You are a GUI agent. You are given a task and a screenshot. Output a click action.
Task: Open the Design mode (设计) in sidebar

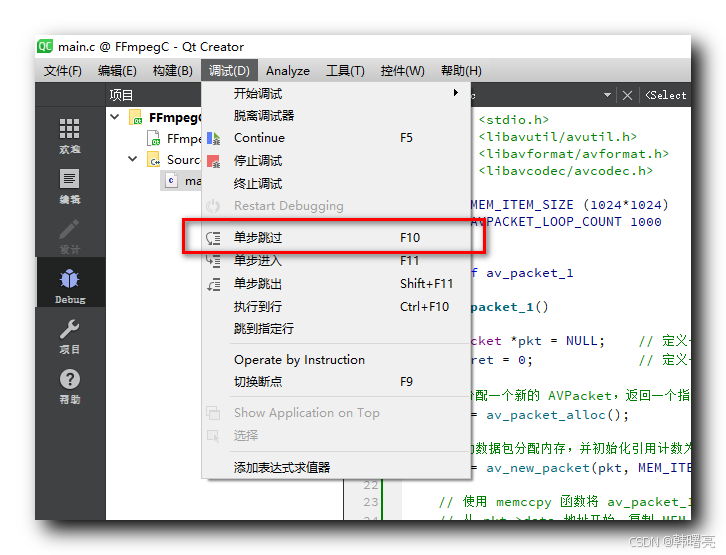(69, 236)
